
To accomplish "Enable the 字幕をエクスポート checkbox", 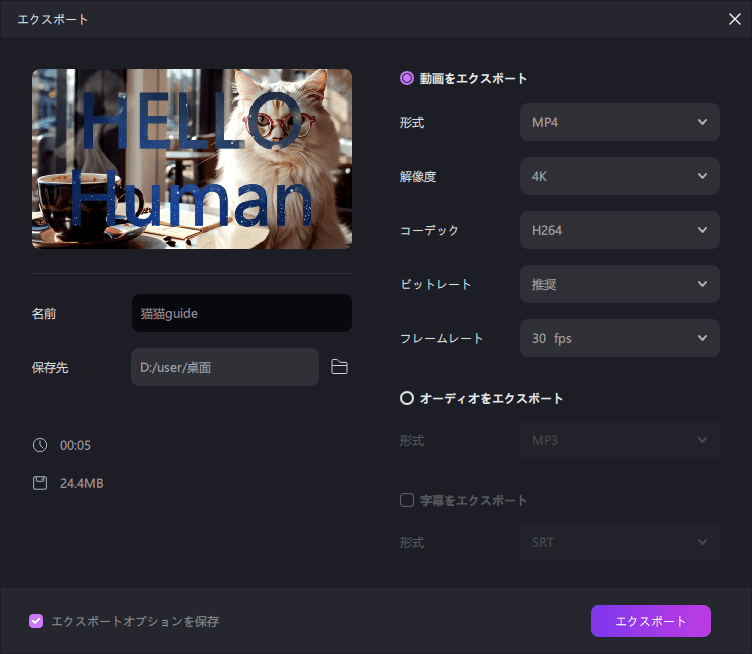I will click(407, 500).
